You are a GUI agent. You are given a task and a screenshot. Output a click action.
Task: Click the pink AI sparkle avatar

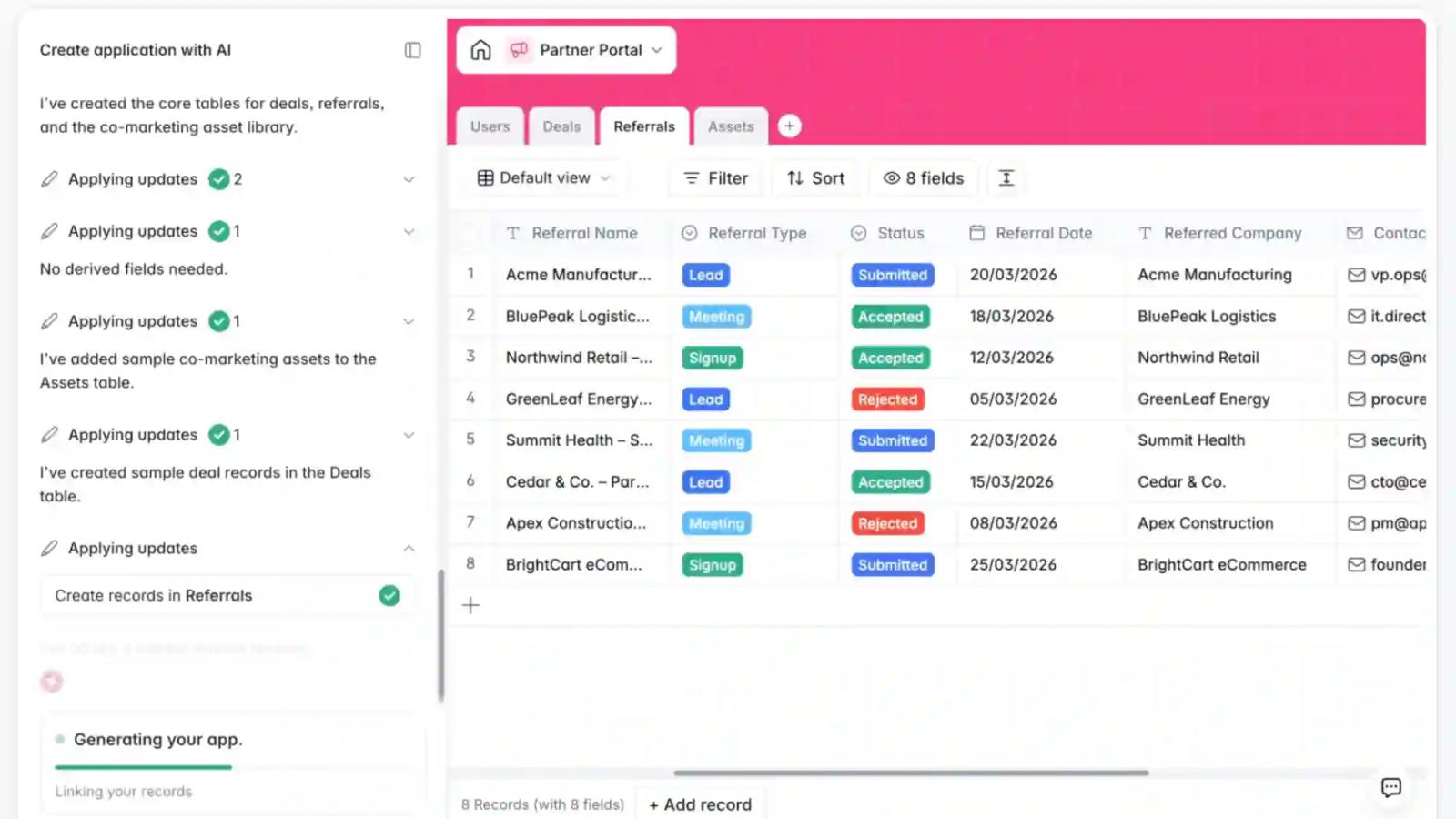point(52,681)
